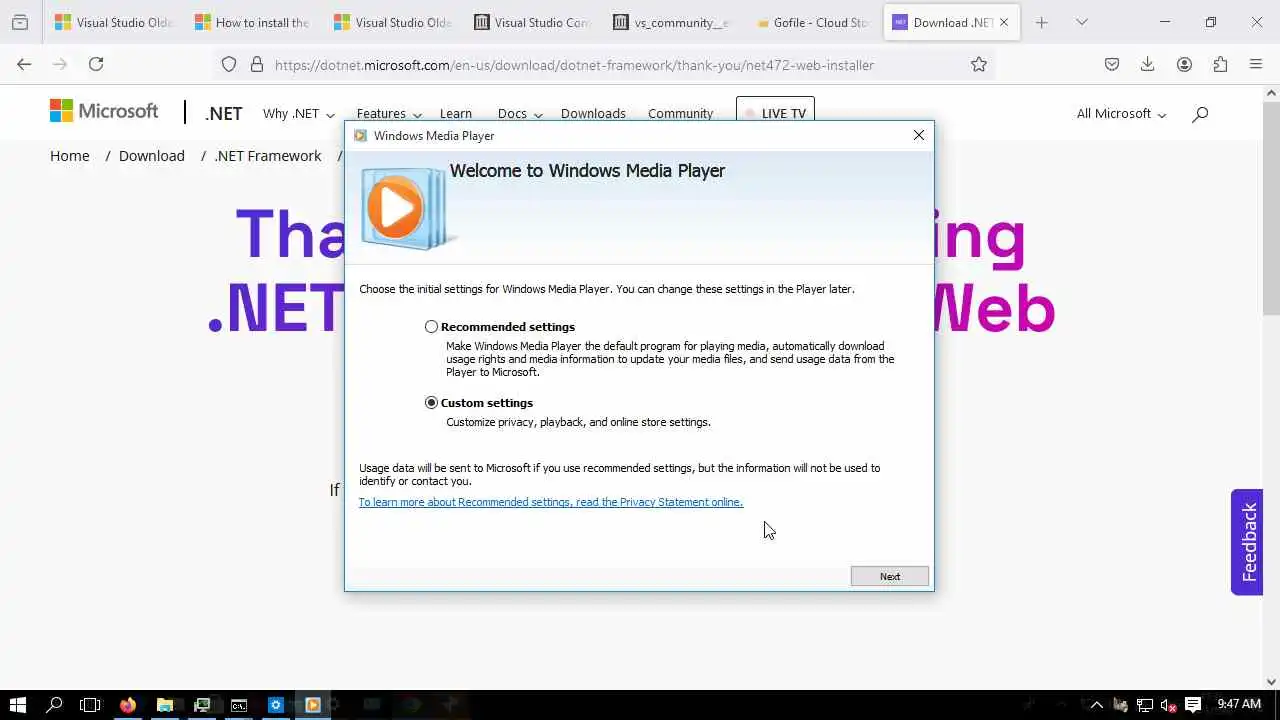The image size is (1280, 720).
Task: Click the Windows Media Player taskbar icon
Action: click(x=312, y=705)
